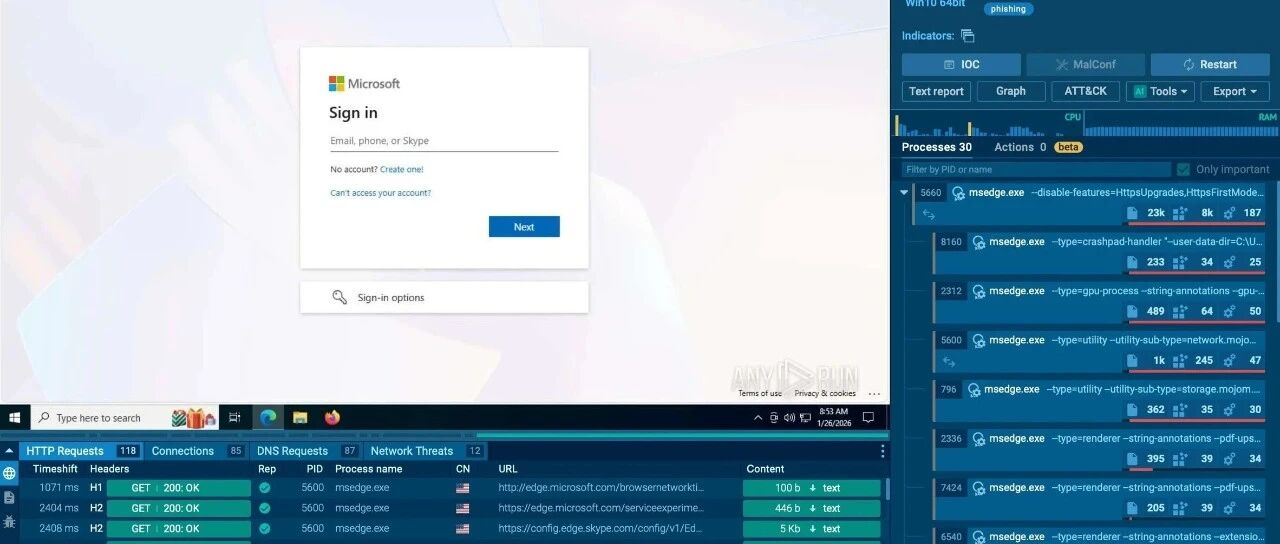
Task: Collapse the bottom panel with the up arrow
Action: click(10, 451)
